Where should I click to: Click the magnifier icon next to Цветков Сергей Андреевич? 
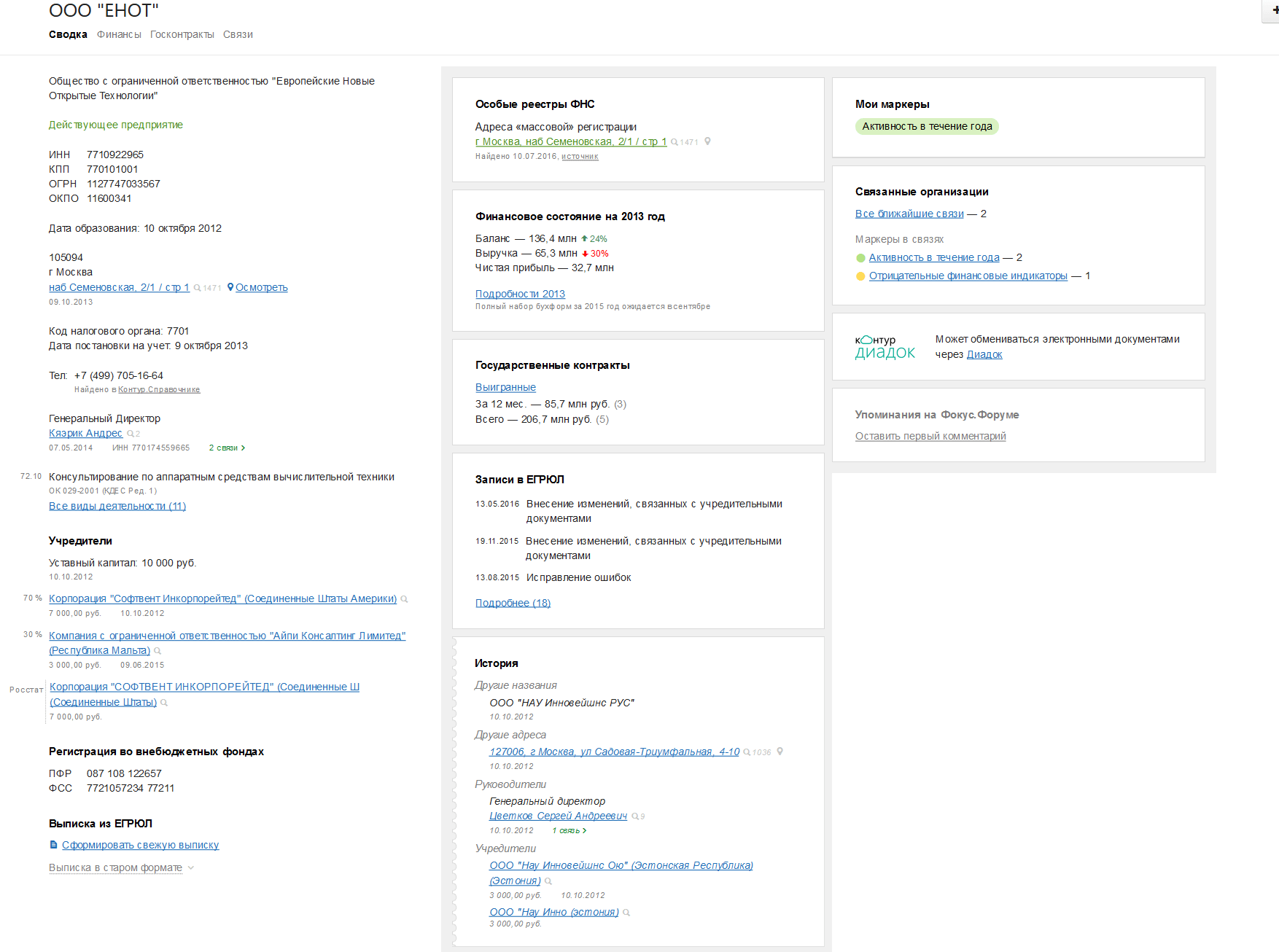635,816
